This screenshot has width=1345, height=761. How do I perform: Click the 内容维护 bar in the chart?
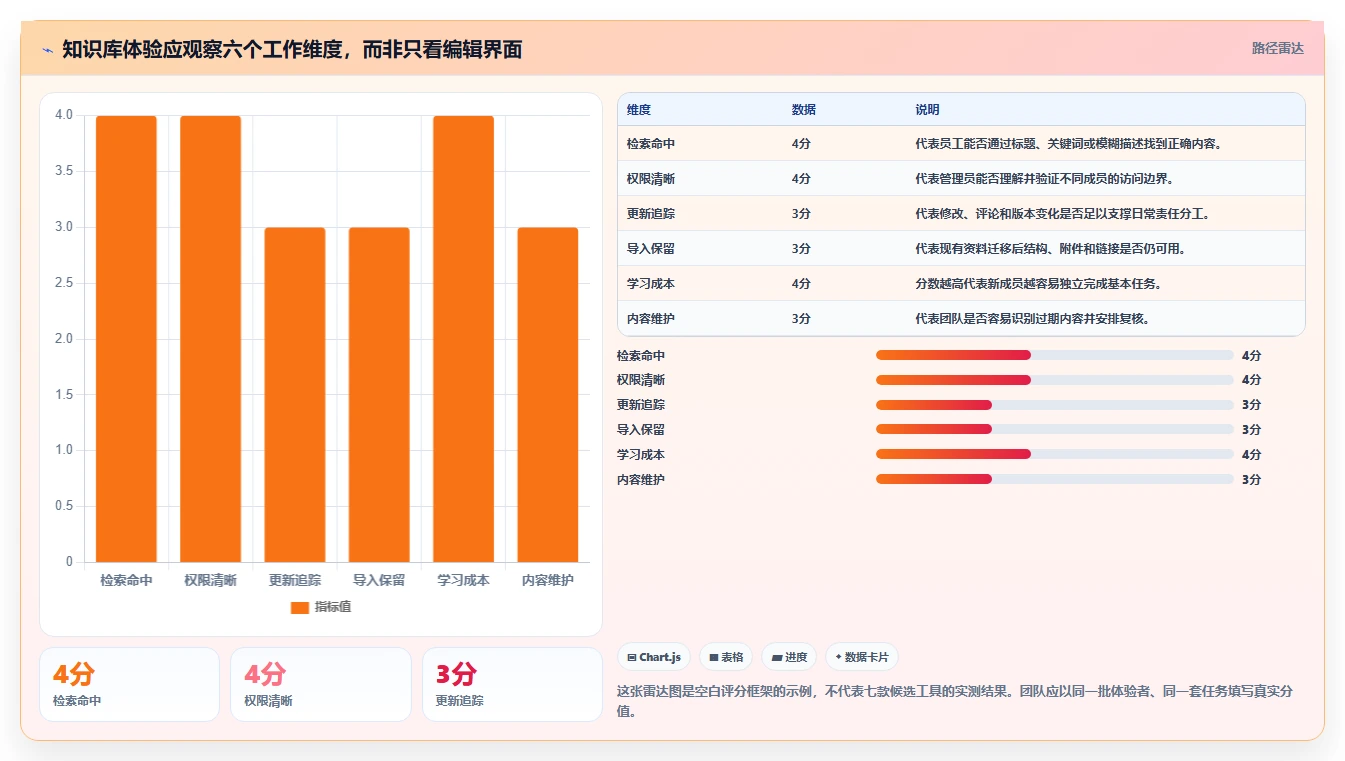pos(548,395)
